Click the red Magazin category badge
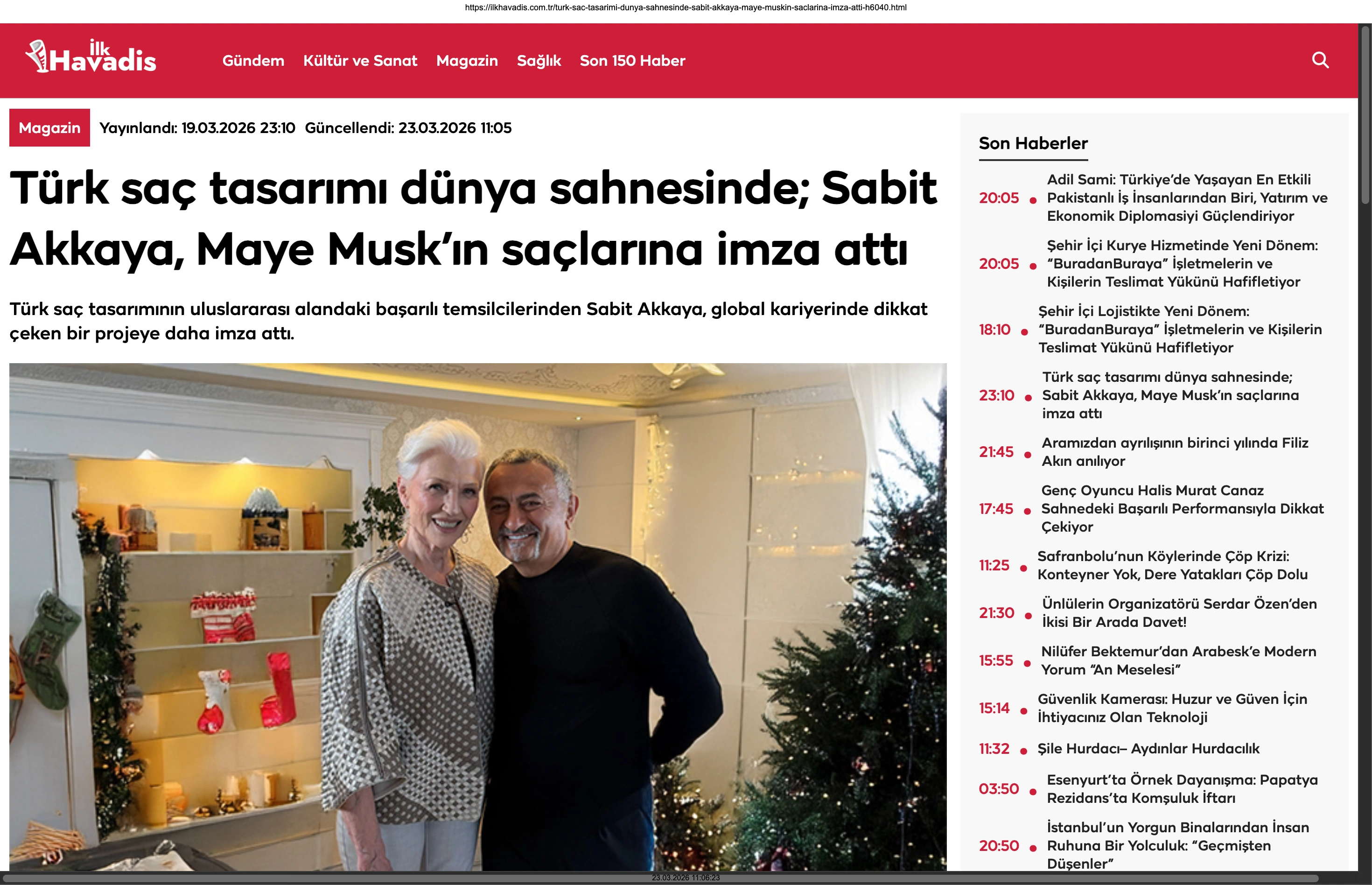 pos(49,127)
